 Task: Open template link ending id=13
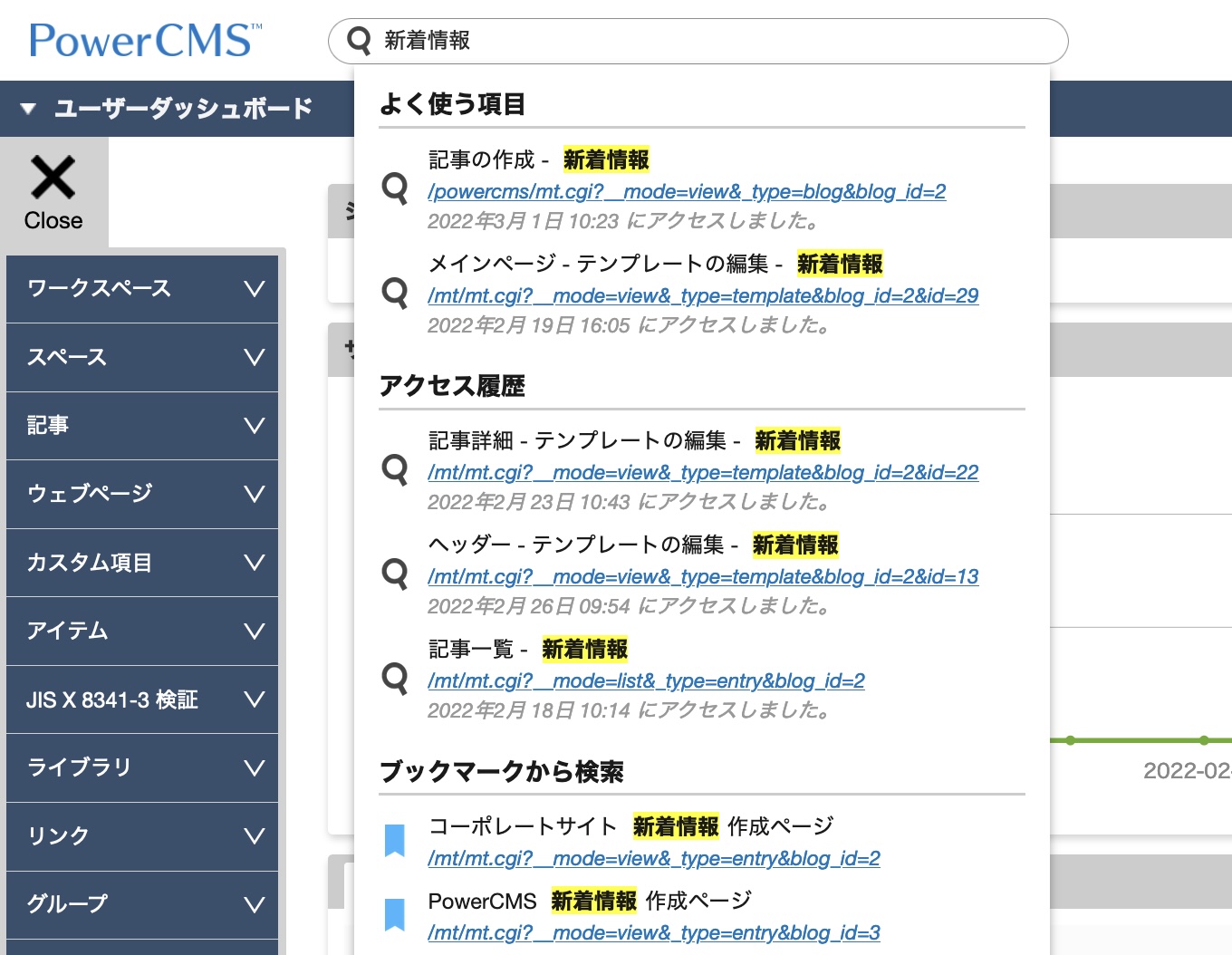(x=703, y=577)
